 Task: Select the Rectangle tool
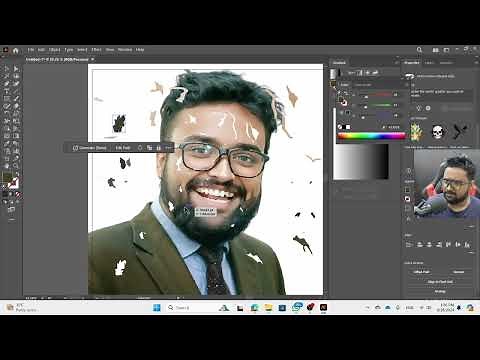(6, 99)
